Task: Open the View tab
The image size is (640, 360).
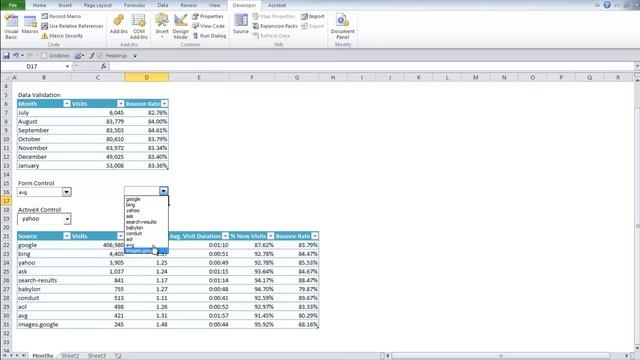Action: click(x=214, y=5)
